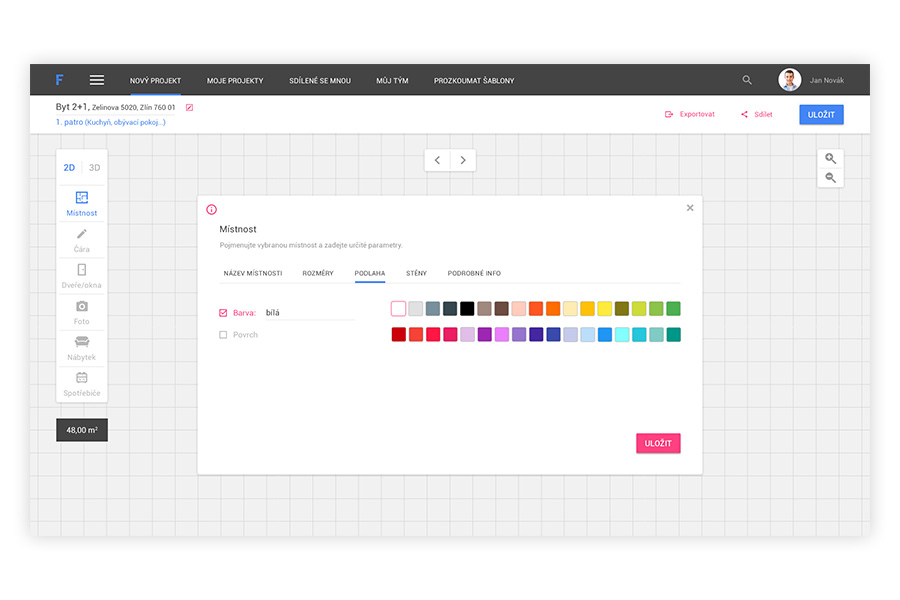The height and width of the screenshot is (600, 900).
Task: Uncheck the Barva checkbox
Action: tap(223, 313)
